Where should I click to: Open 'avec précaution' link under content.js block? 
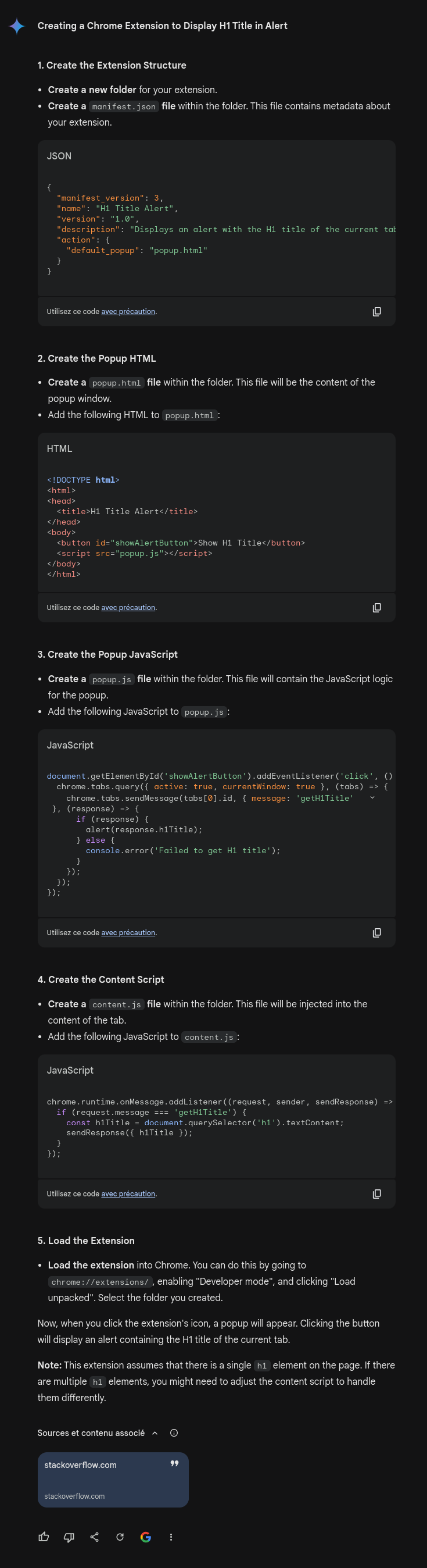[128, 1193]
